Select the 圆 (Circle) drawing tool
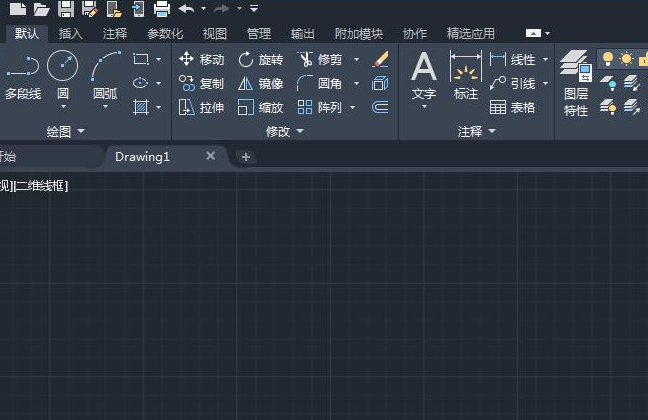This screenshot has width=648, height=420. (62, 76)
